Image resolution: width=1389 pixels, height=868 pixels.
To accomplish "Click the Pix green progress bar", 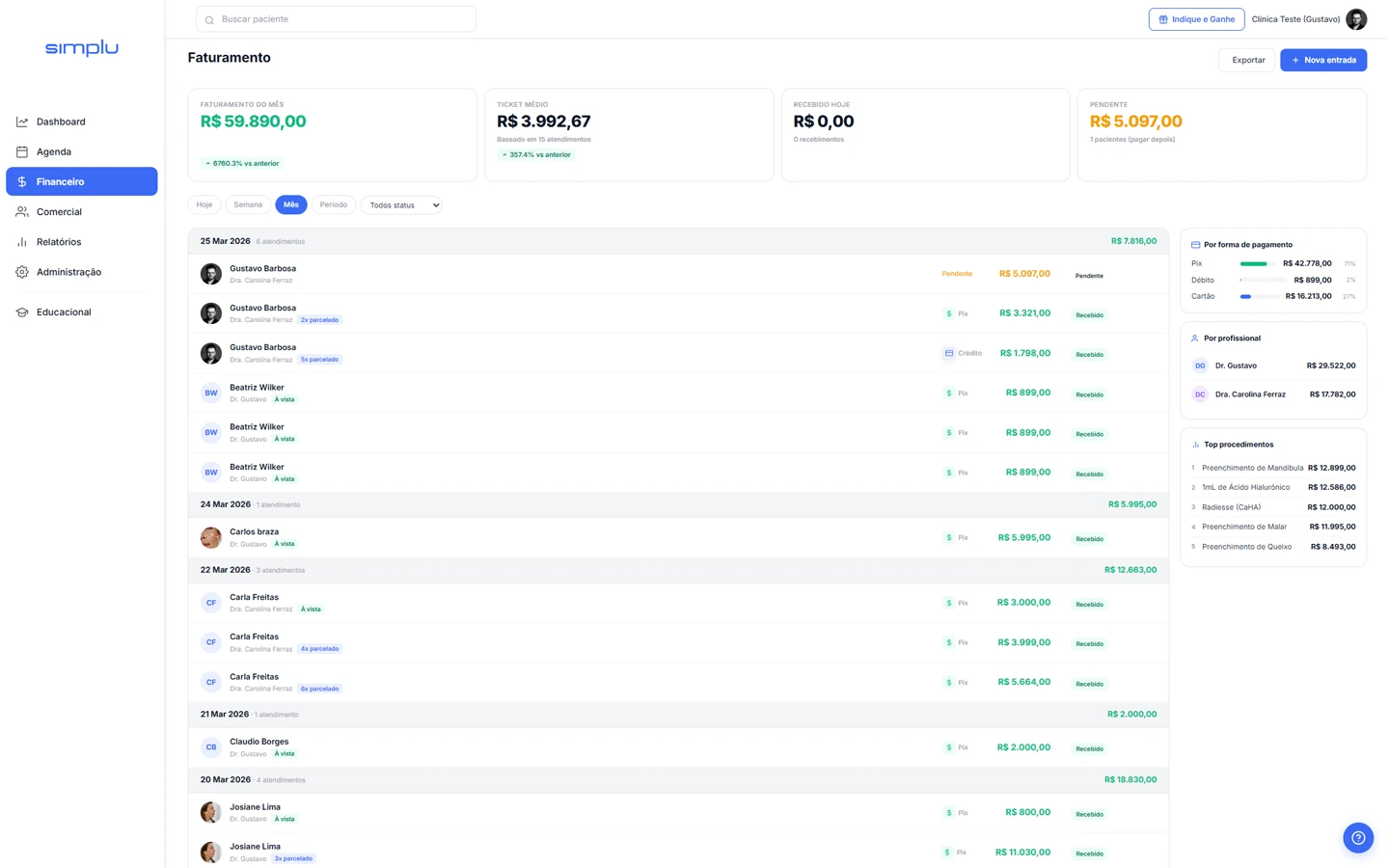I will pyautogui.click(x=1254, y=263).
